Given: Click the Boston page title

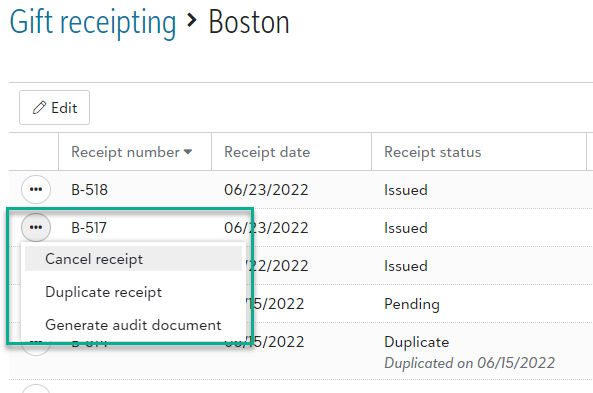Looking at the screenshot, I should coord(249,22).
